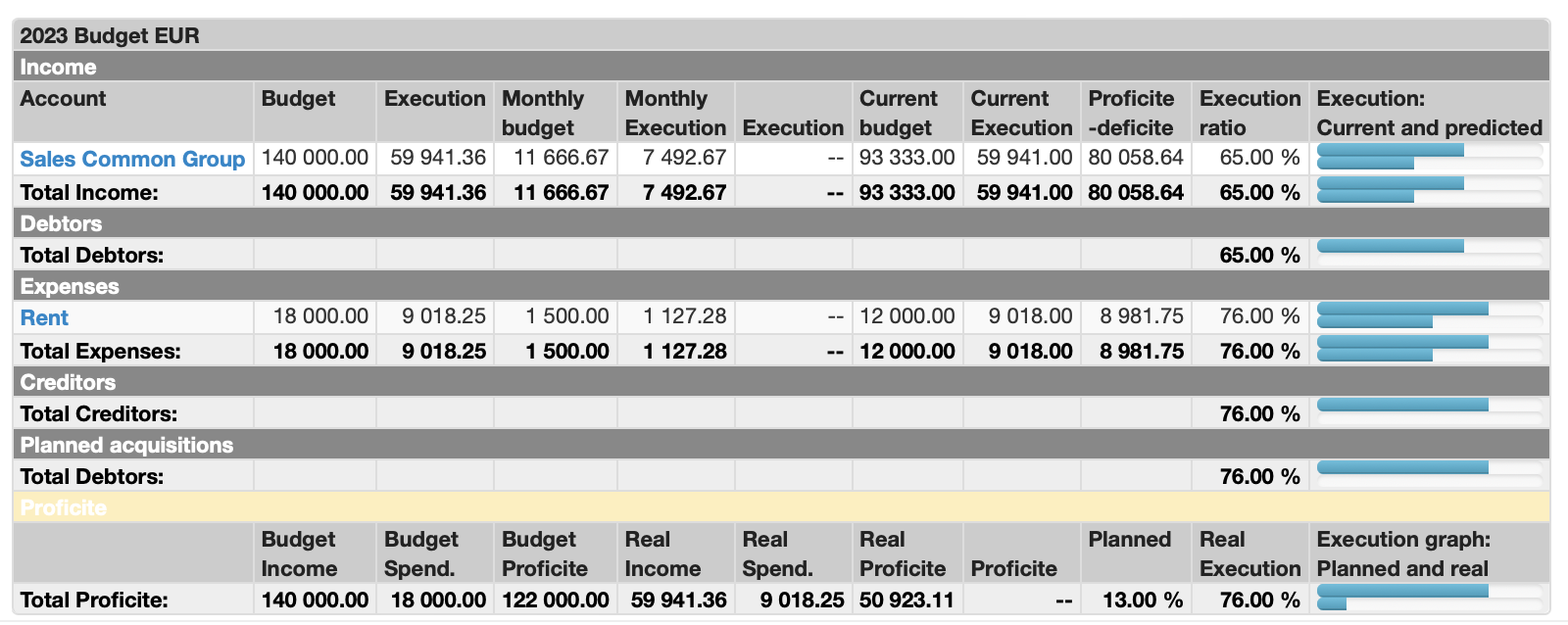Click the Monthly budget column header

[x=543, y=113]
